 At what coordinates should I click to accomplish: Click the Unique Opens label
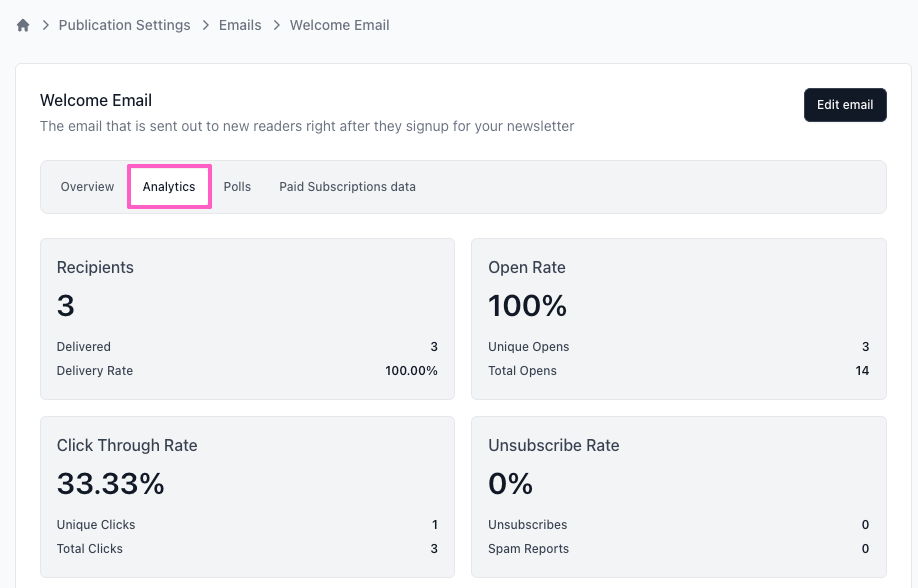528,347
